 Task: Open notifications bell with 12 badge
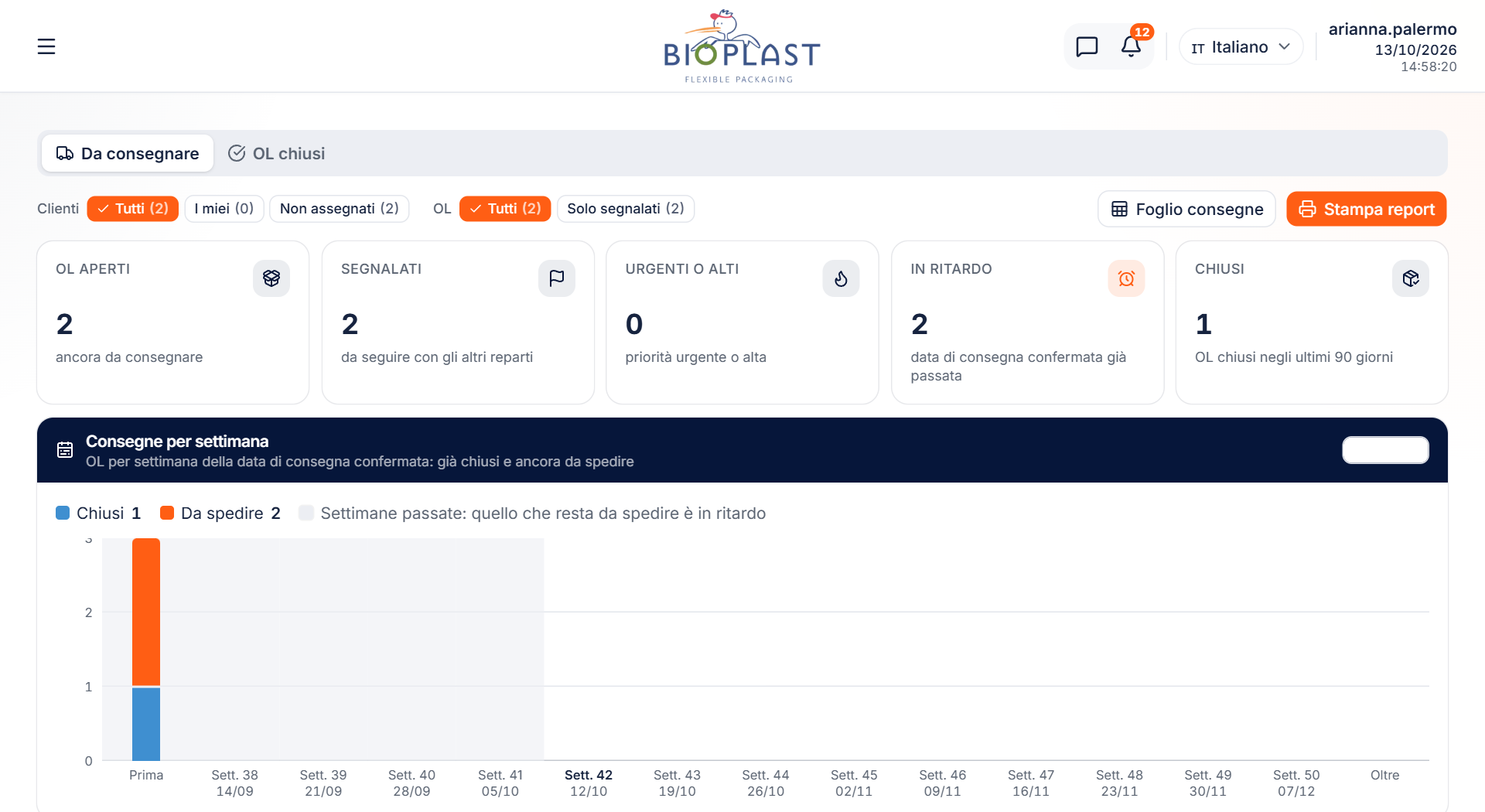[x=1131, y=46]
